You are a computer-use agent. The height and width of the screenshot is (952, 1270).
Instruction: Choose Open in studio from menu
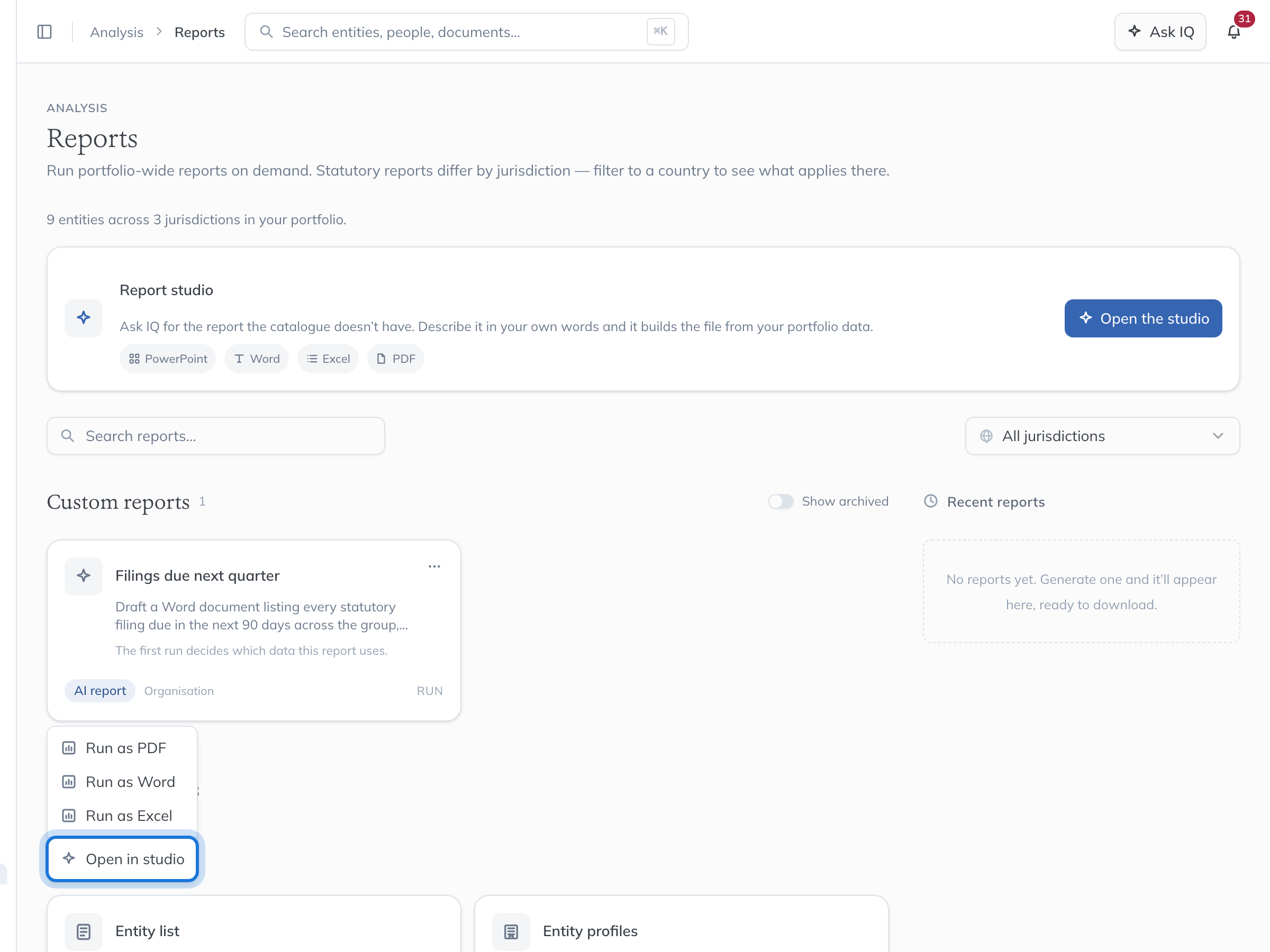[122, 858]
